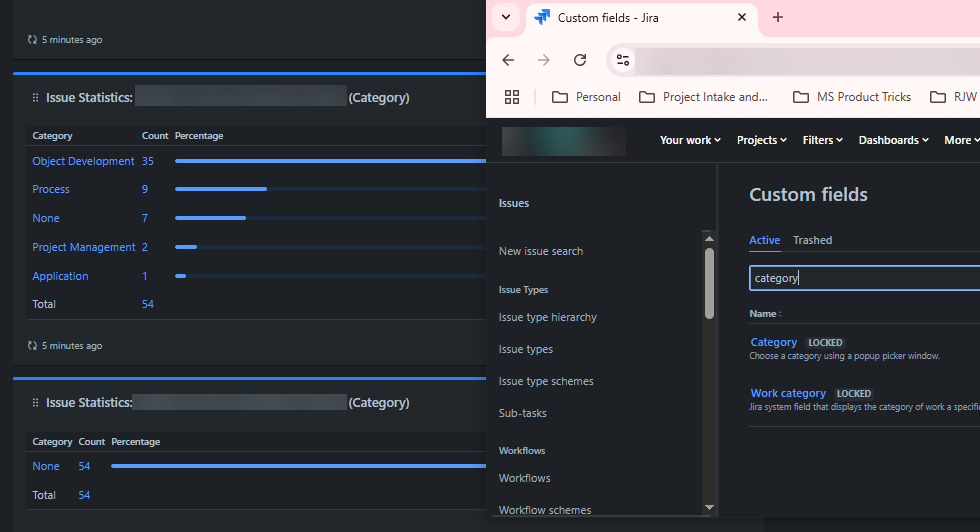Refresh the first Issue Statistics gadget
This screenshot has width=980, height=532.
pyautogui.click(x=32, y=345)
